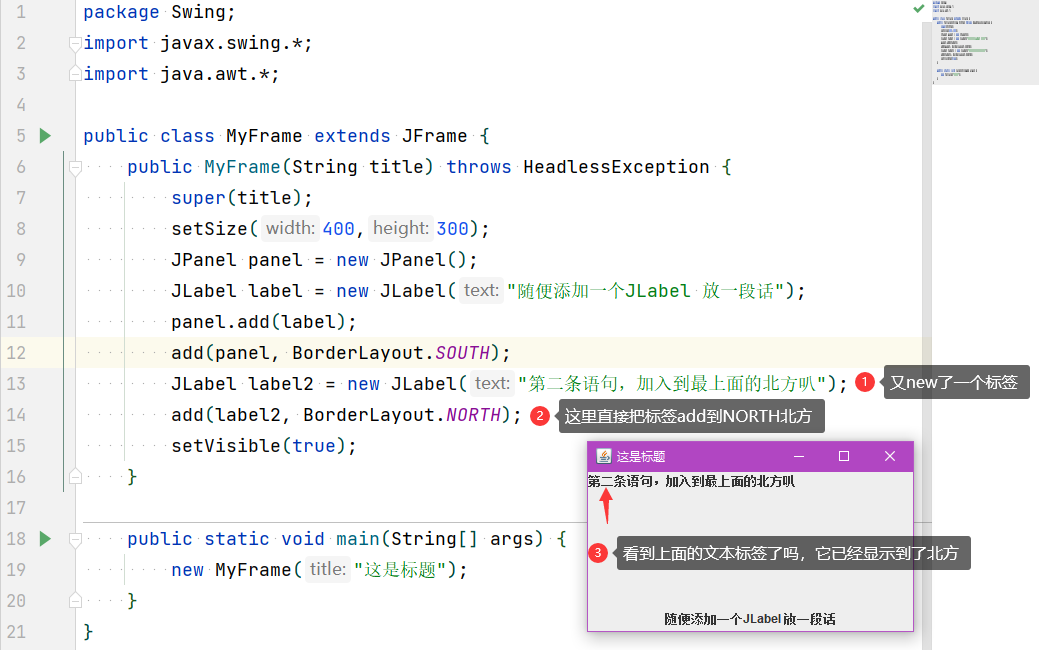Select numbered annotation badge 3 in the preview window
Screen dimensions: 1039x650
(x=598, y=552)
